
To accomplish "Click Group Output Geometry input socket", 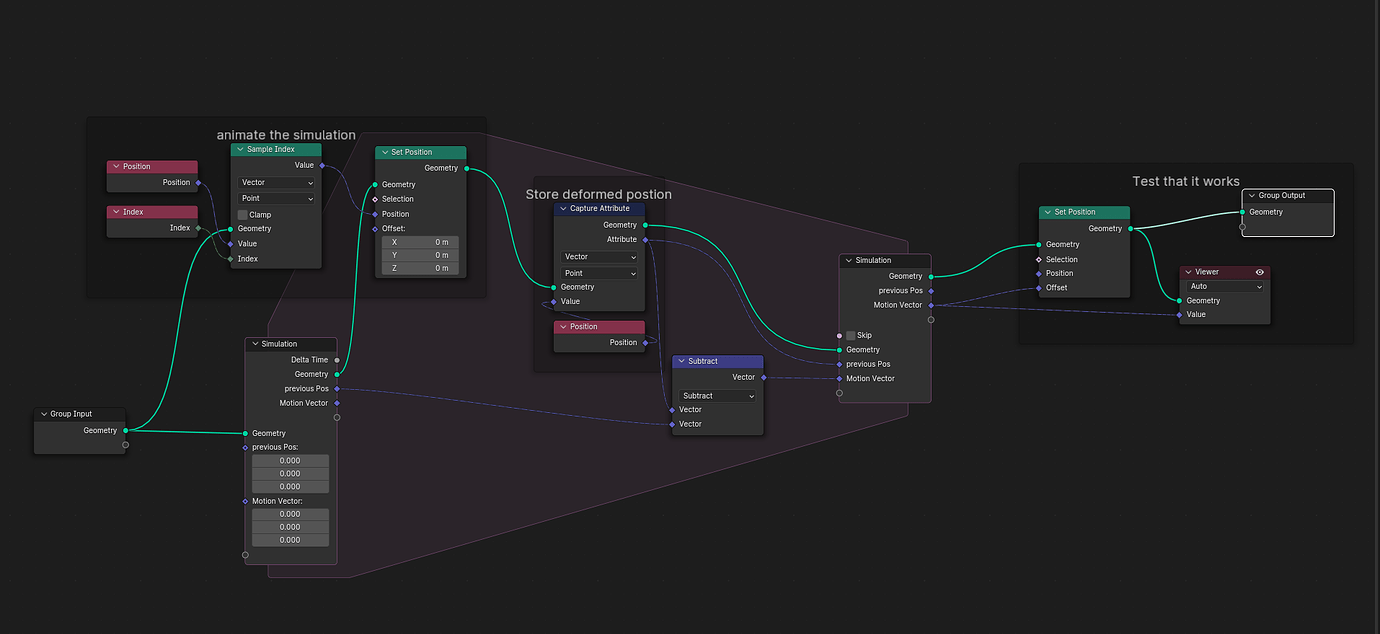I will click(1243, 212).
